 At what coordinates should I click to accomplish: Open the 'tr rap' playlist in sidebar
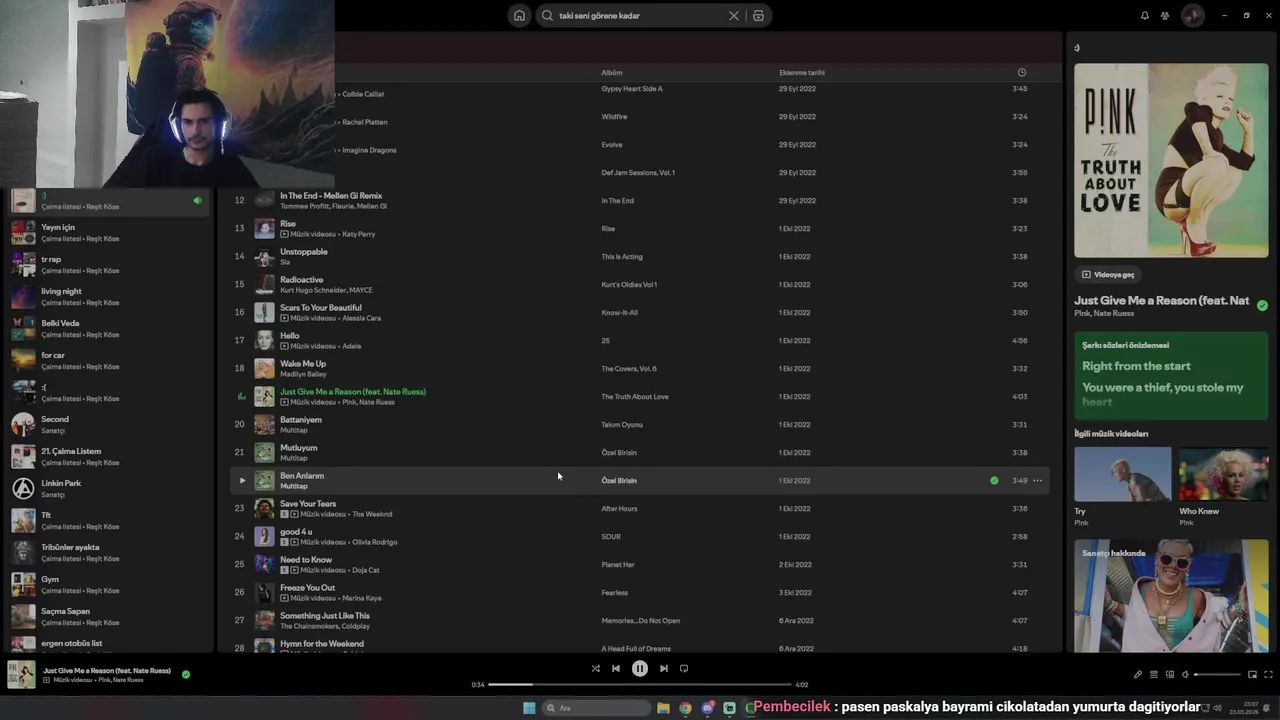coord(110,264)
